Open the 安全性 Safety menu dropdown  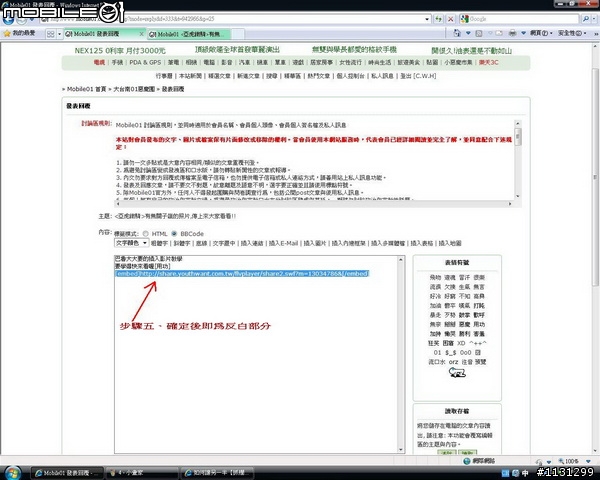[572, 33]
